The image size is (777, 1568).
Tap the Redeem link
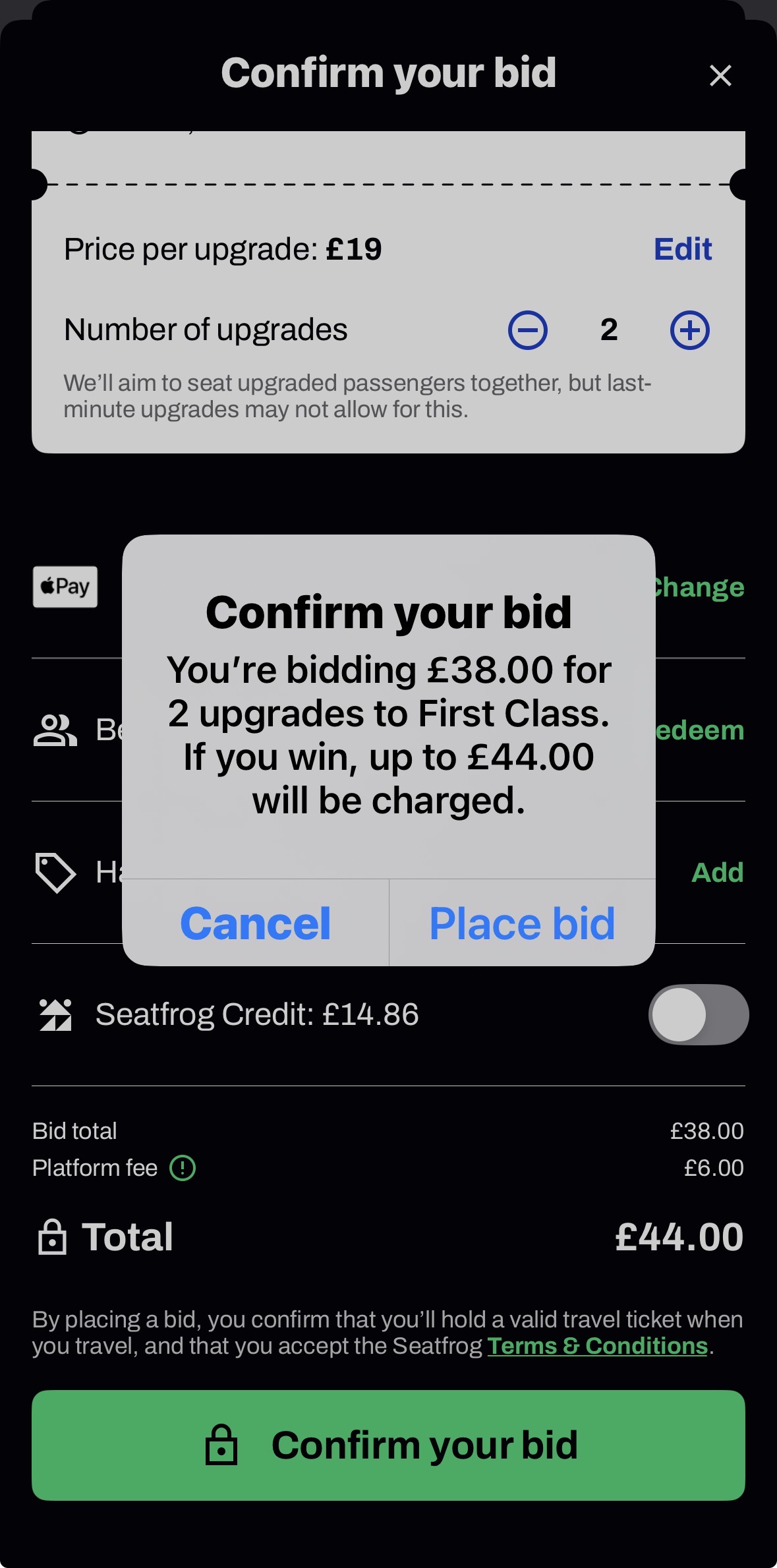coord(700,730)
